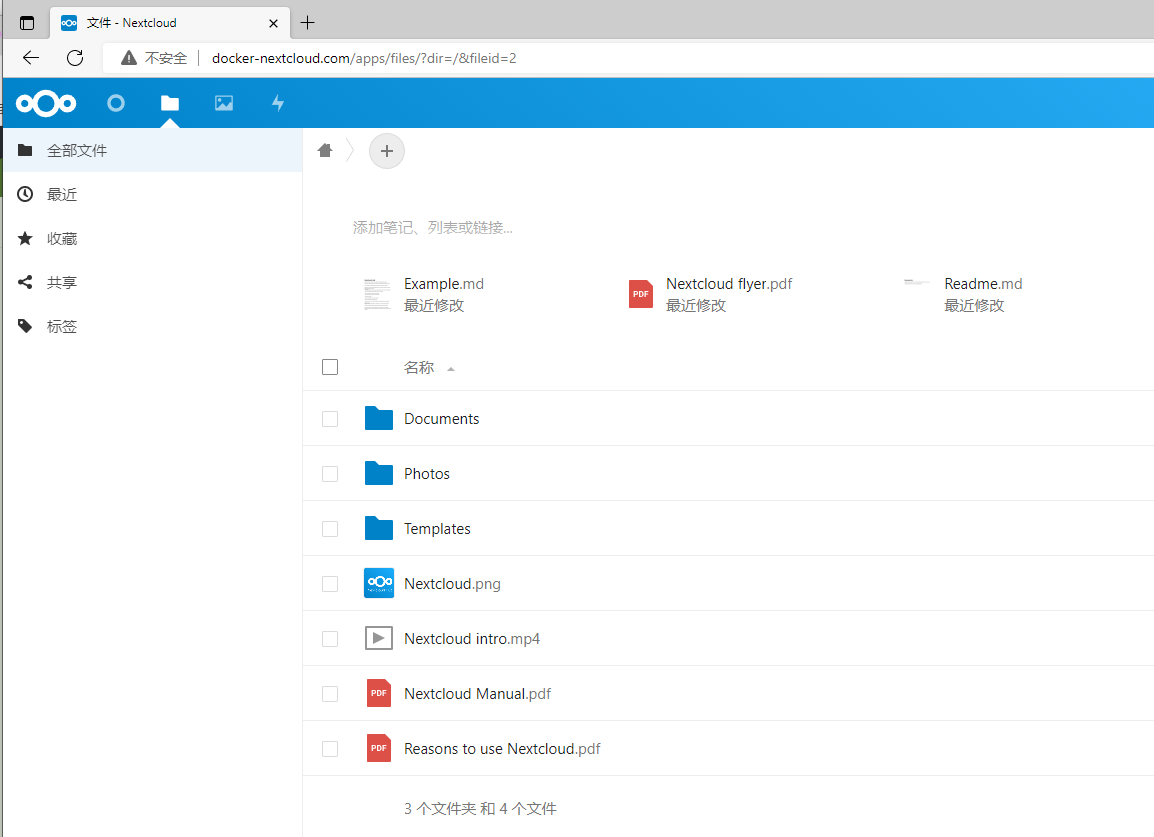1154x837 pixels.
Task: Open the file Nextcloud Manual.pdf
Action: (477, 694)
